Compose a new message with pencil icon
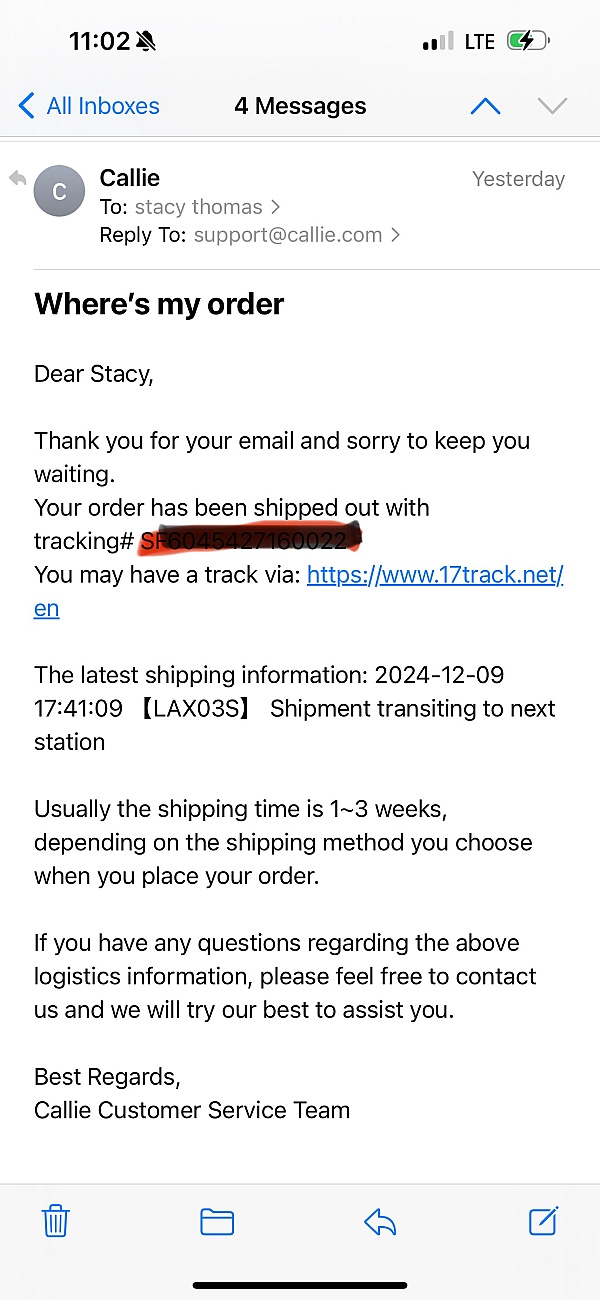The height and width of the screenshot is (1300, 600). point(543,1220)
